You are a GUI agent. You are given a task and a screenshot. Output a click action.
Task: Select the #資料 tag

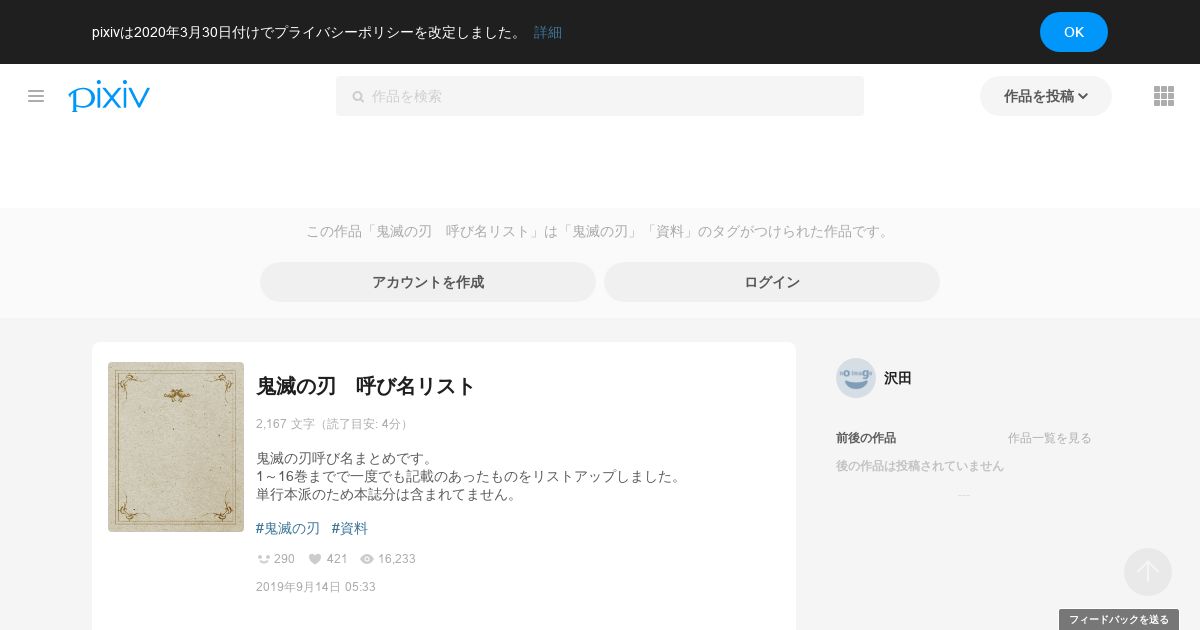[350, 528]
